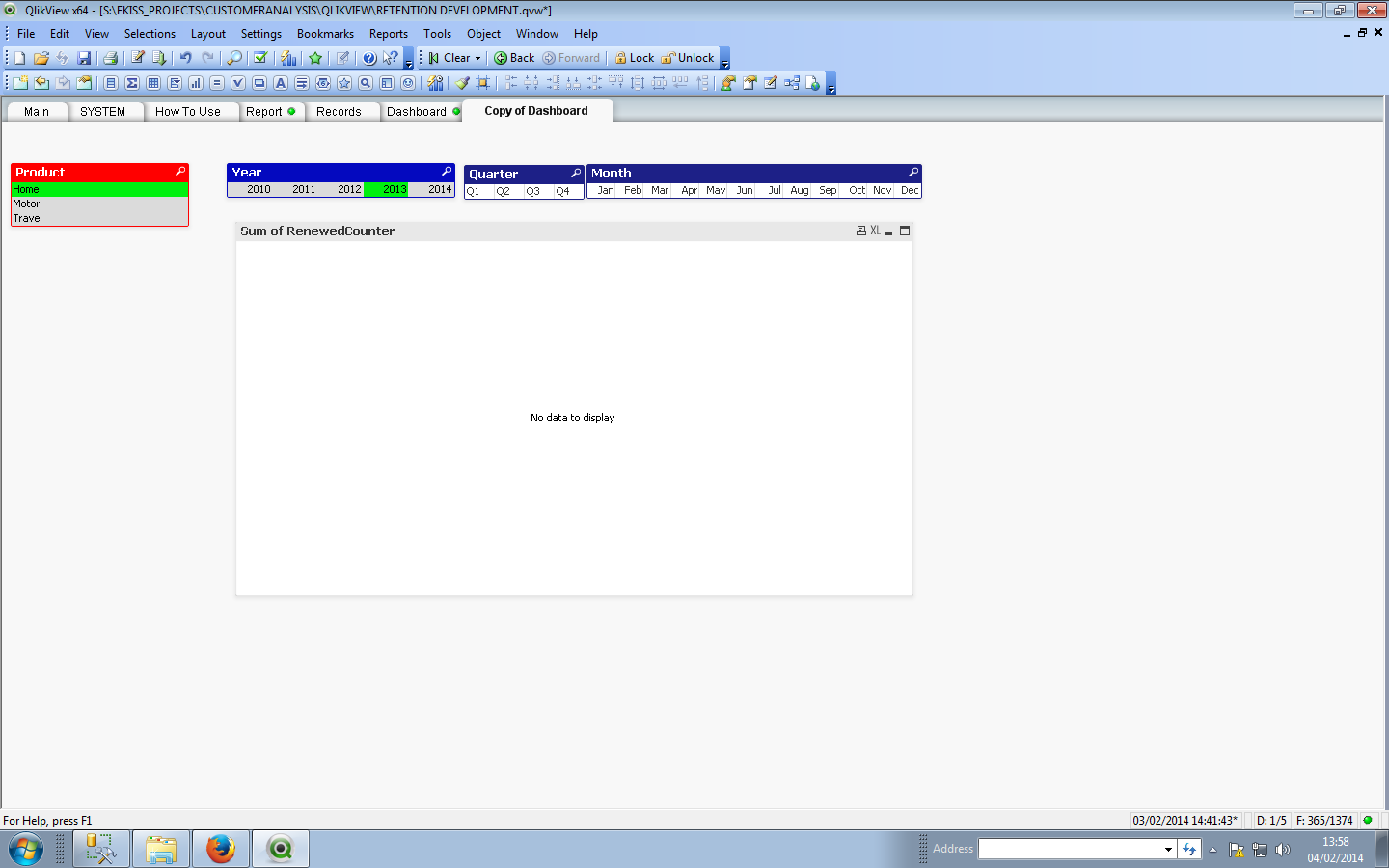Viewport: 1389px width, 868px height.
Task: Click the Clear selections button
Action: pyautogui.click(x=449, y=58)
